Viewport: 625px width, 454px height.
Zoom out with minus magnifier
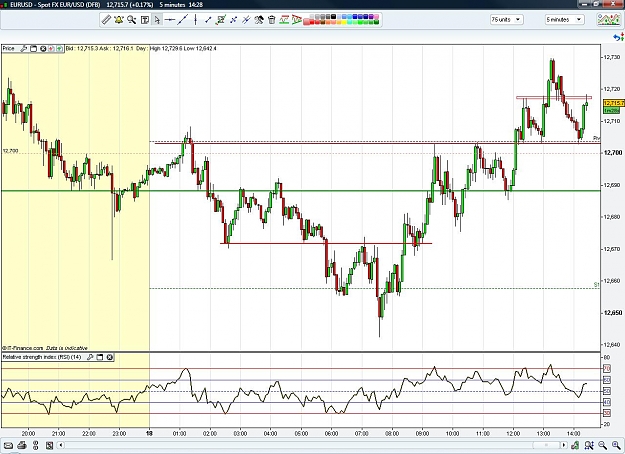[603, 445]
